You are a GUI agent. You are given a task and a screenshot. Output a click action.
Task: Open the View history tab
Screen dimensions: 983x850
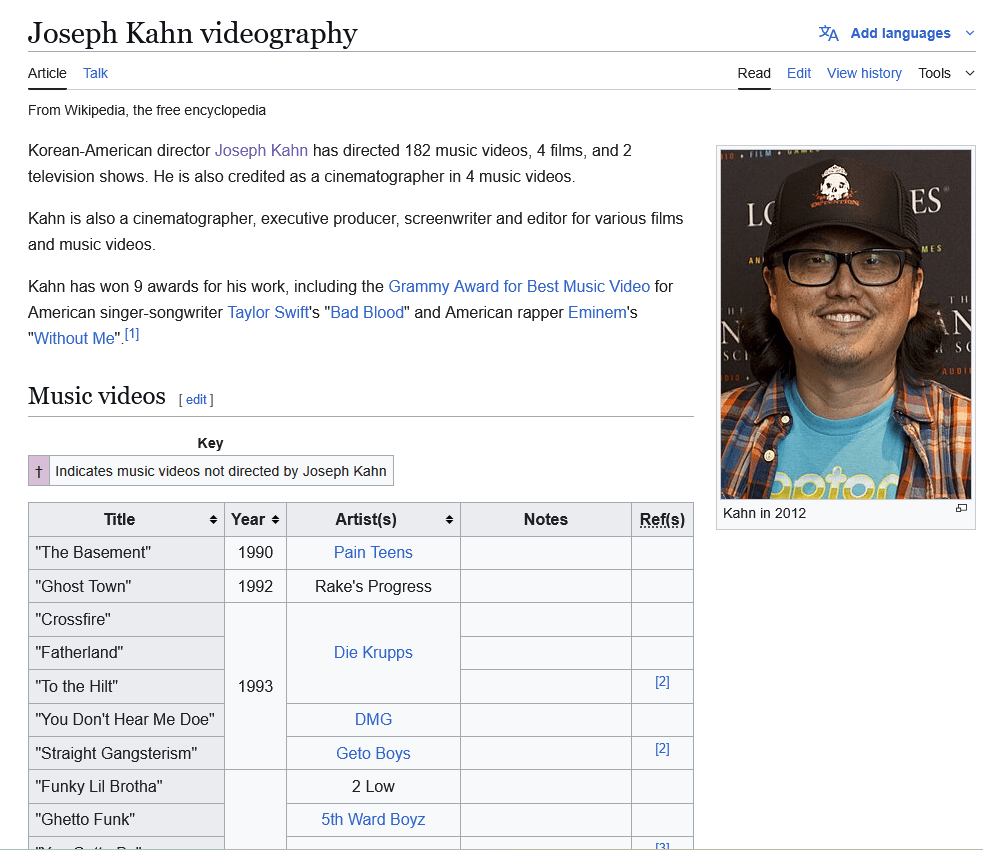(864, 73)
